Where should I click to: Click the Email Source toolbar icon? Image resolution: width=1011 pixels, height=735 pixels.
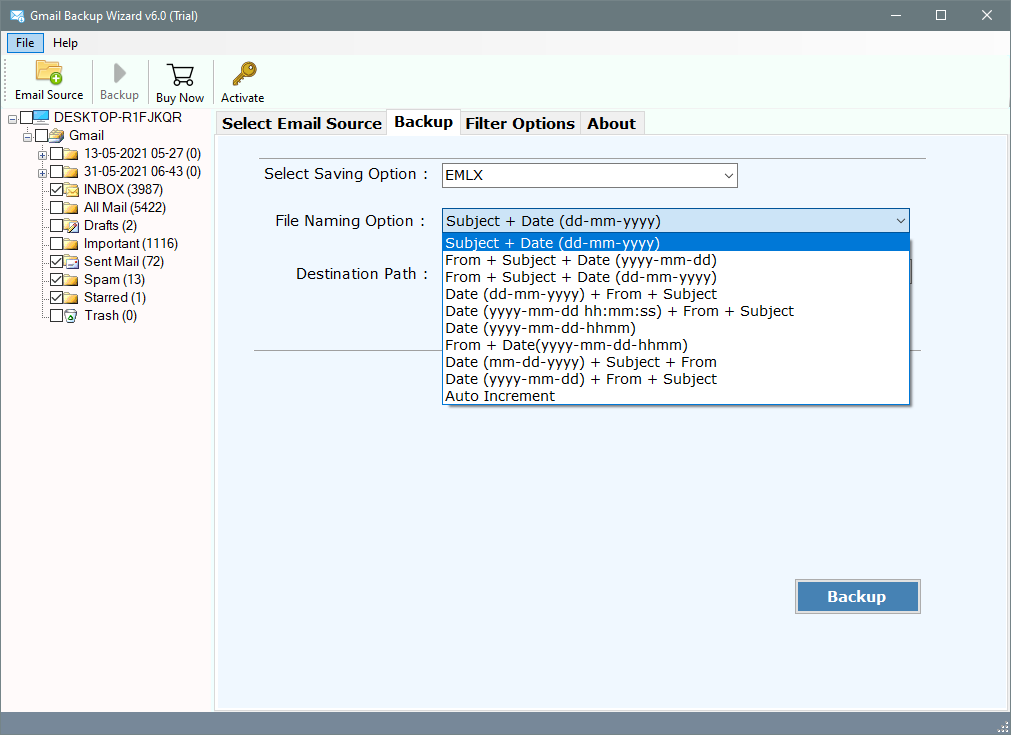[49, 73]
